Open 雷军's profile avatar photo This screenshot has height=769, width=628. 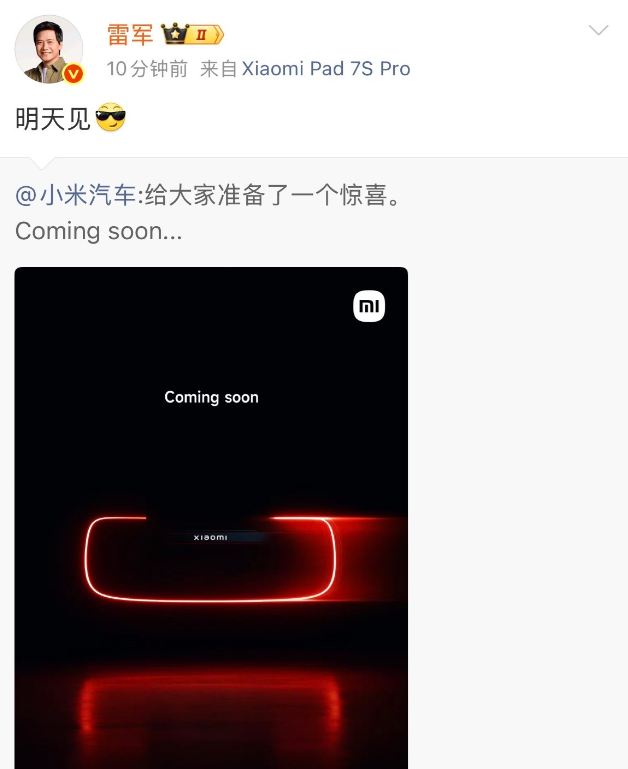pyautogui.click(x=49, y=49)
